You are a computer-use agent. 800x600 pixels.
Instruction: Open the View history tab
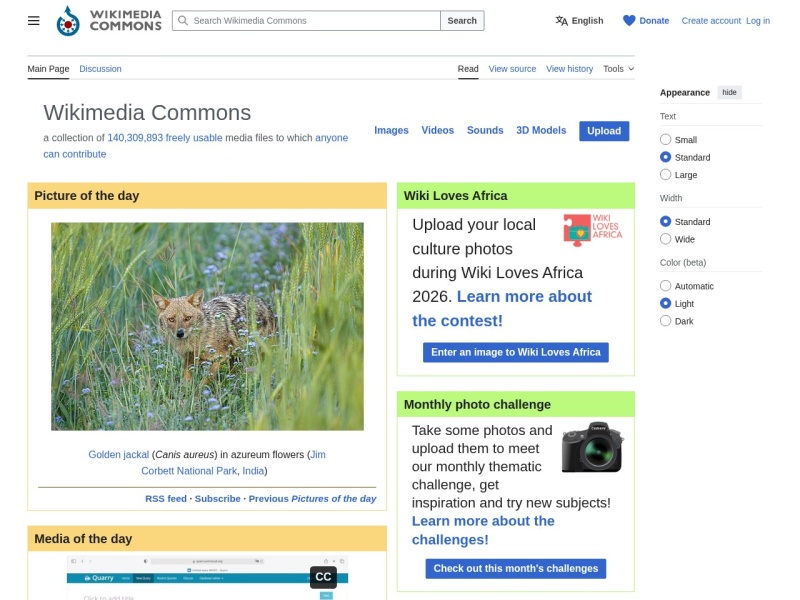coord(569,69)
